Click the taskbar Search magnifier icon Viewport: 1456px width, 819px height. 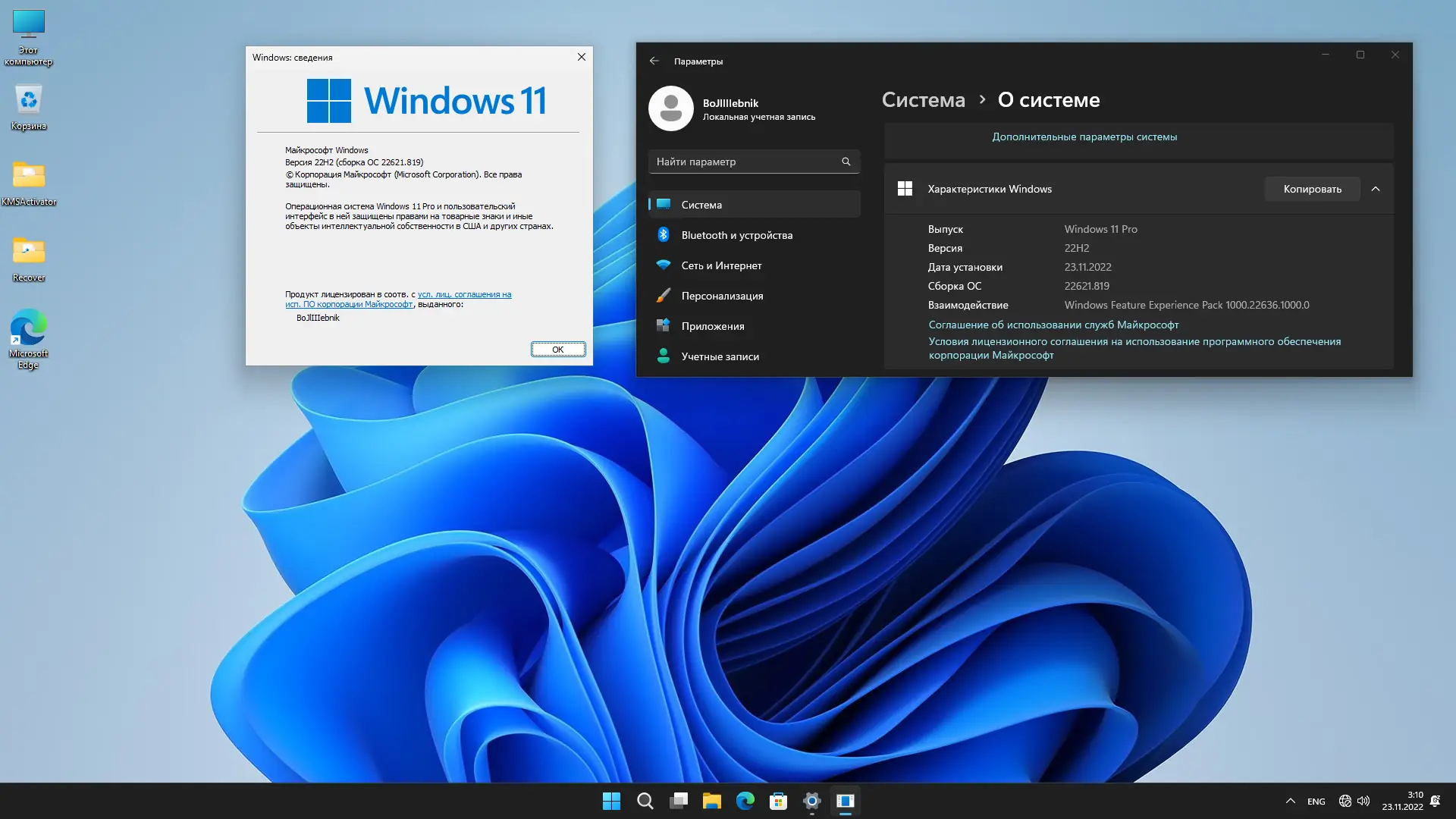tap(645, 801)
